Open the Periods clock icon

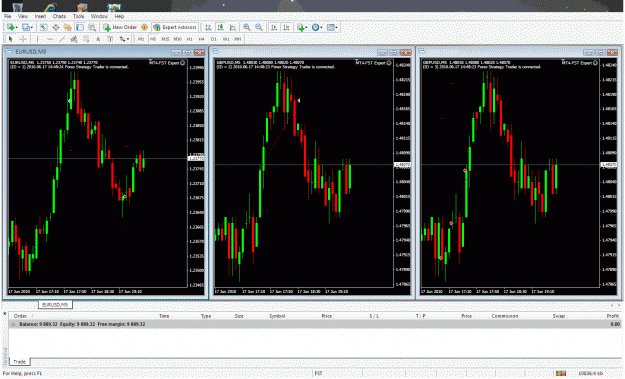tap(315, 27)
